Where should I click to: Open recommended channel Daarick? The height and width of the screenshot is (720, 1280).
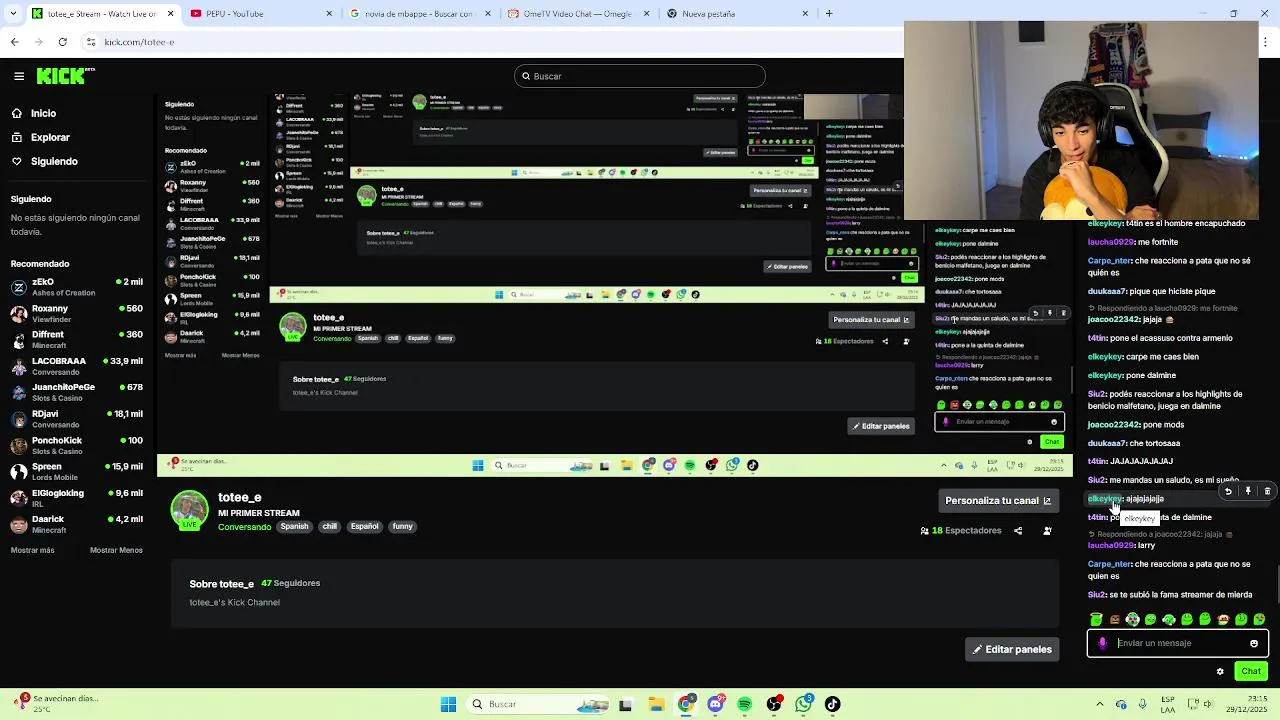(77, 524)
